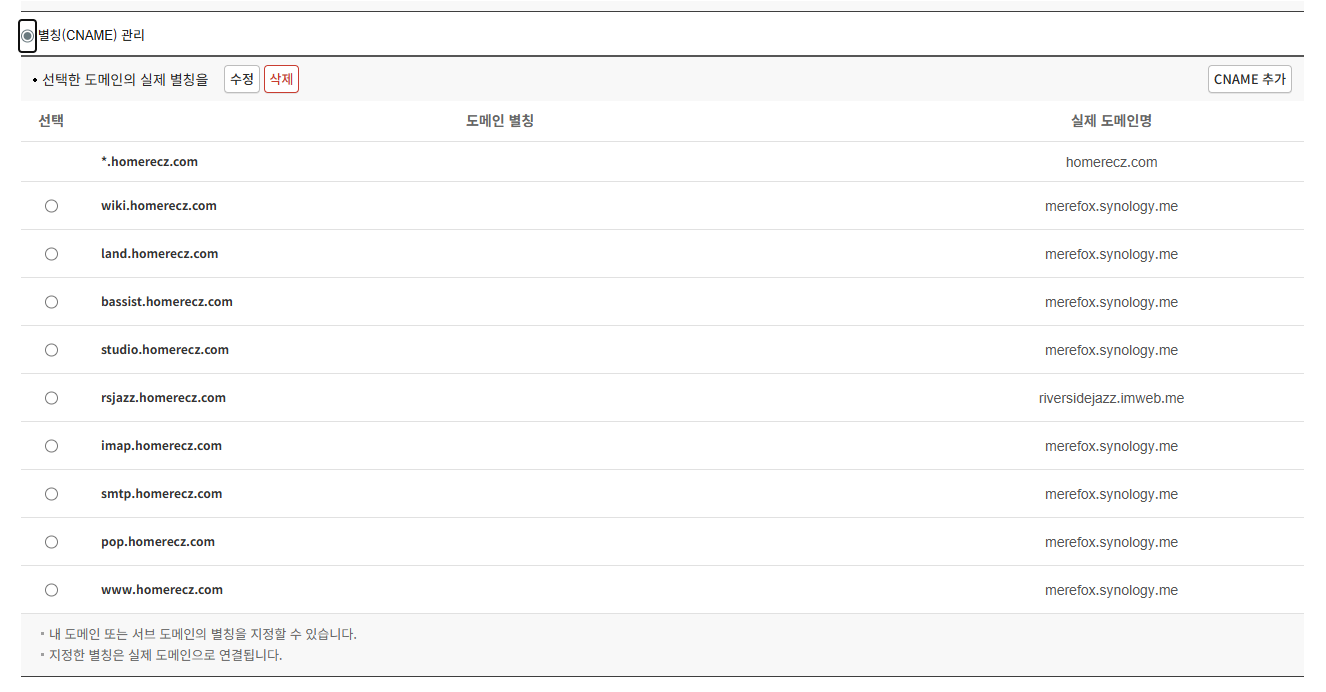Pick the pop.homerecz.com radio button
The height and width of the screenshot is (692, 1326).
(x=52, y=542)
